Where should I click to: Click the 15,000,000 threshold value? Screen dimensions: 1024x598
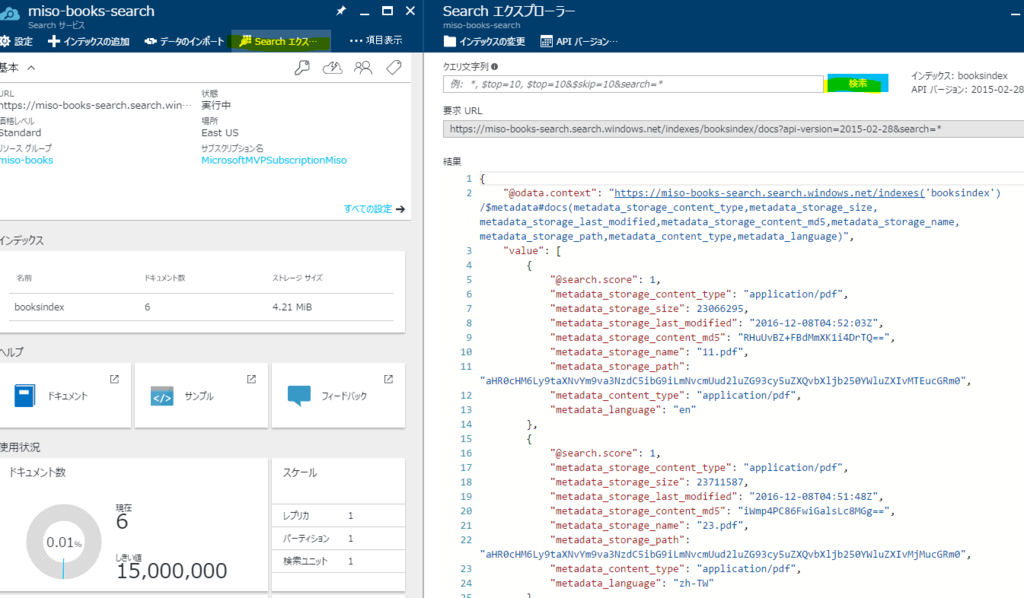tap(172, 571)
